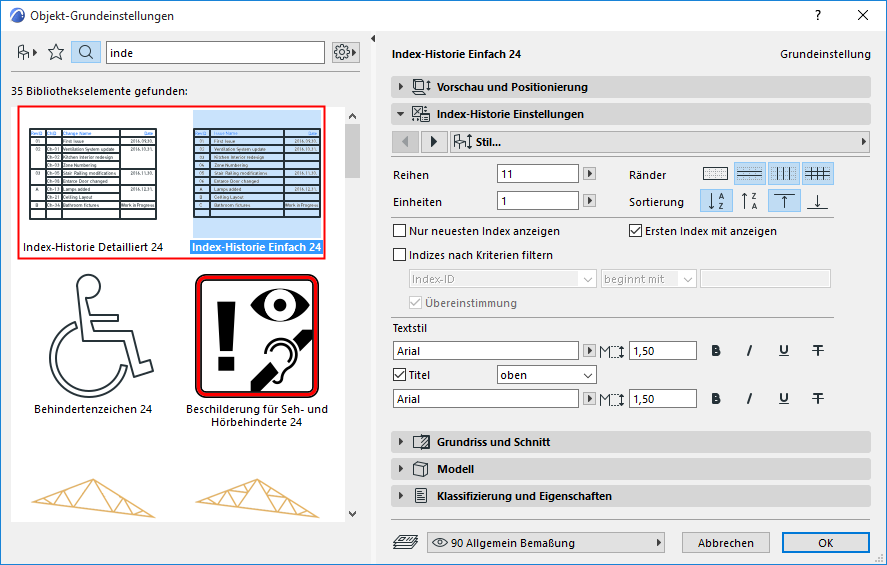Uncheck the Titel checkbox
Viewport: 887px width, 565px height.
pos(399,374)
